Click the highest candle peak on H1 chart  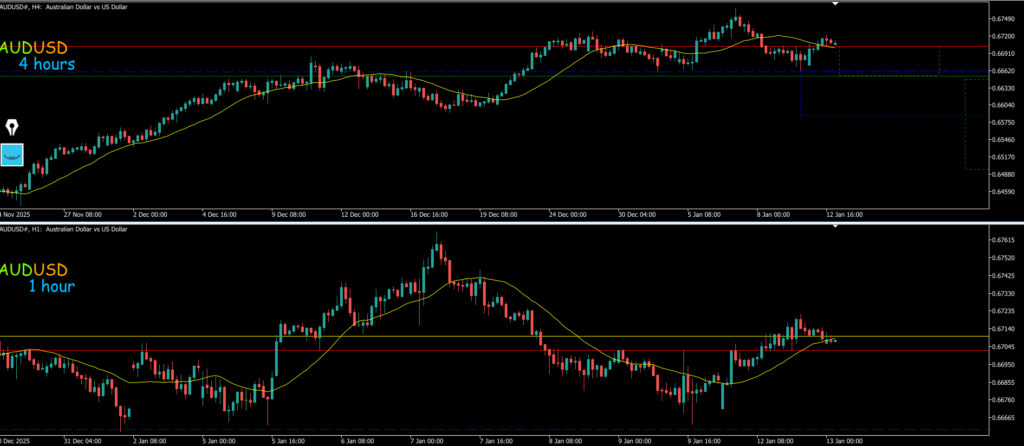click(437, 234)
